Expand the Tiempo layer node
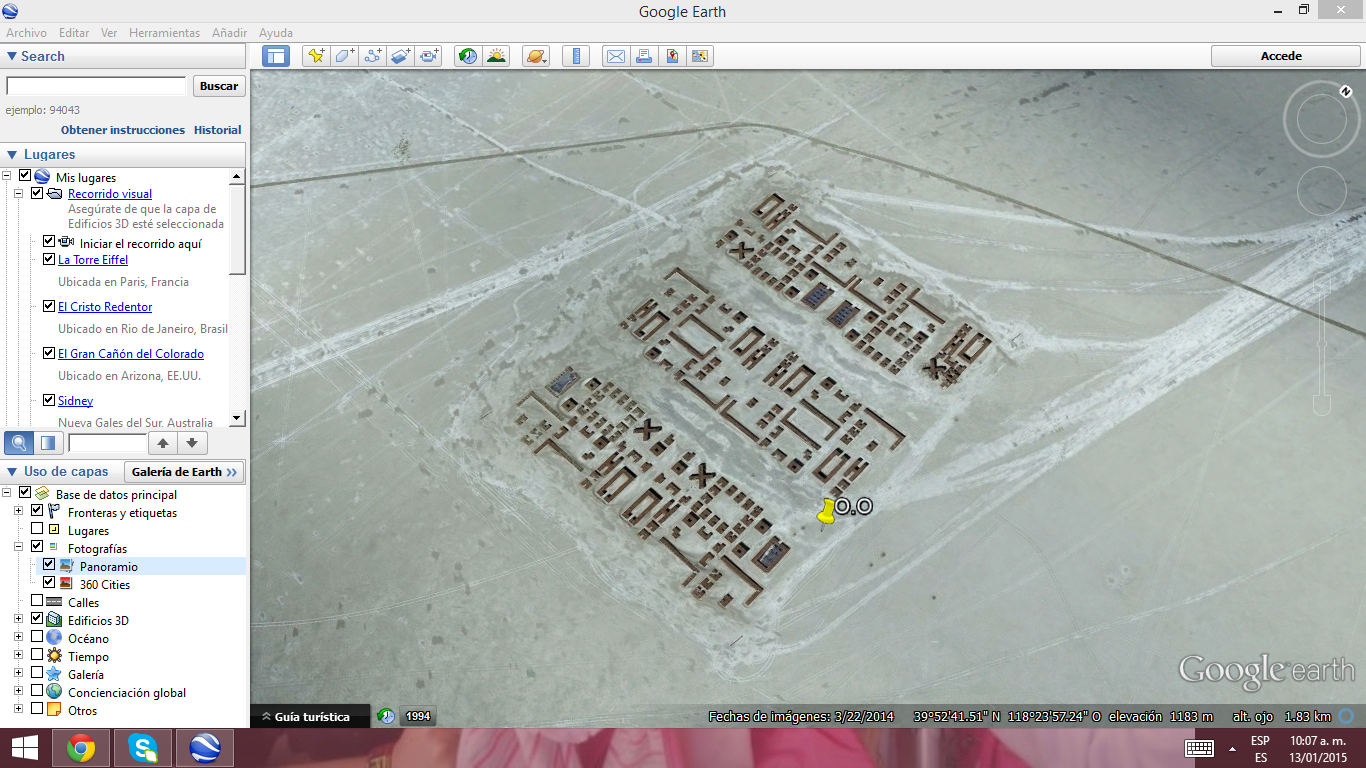The height and width of the screenshot is (768, 1366). pyautogui.click(x=19, y=655)
